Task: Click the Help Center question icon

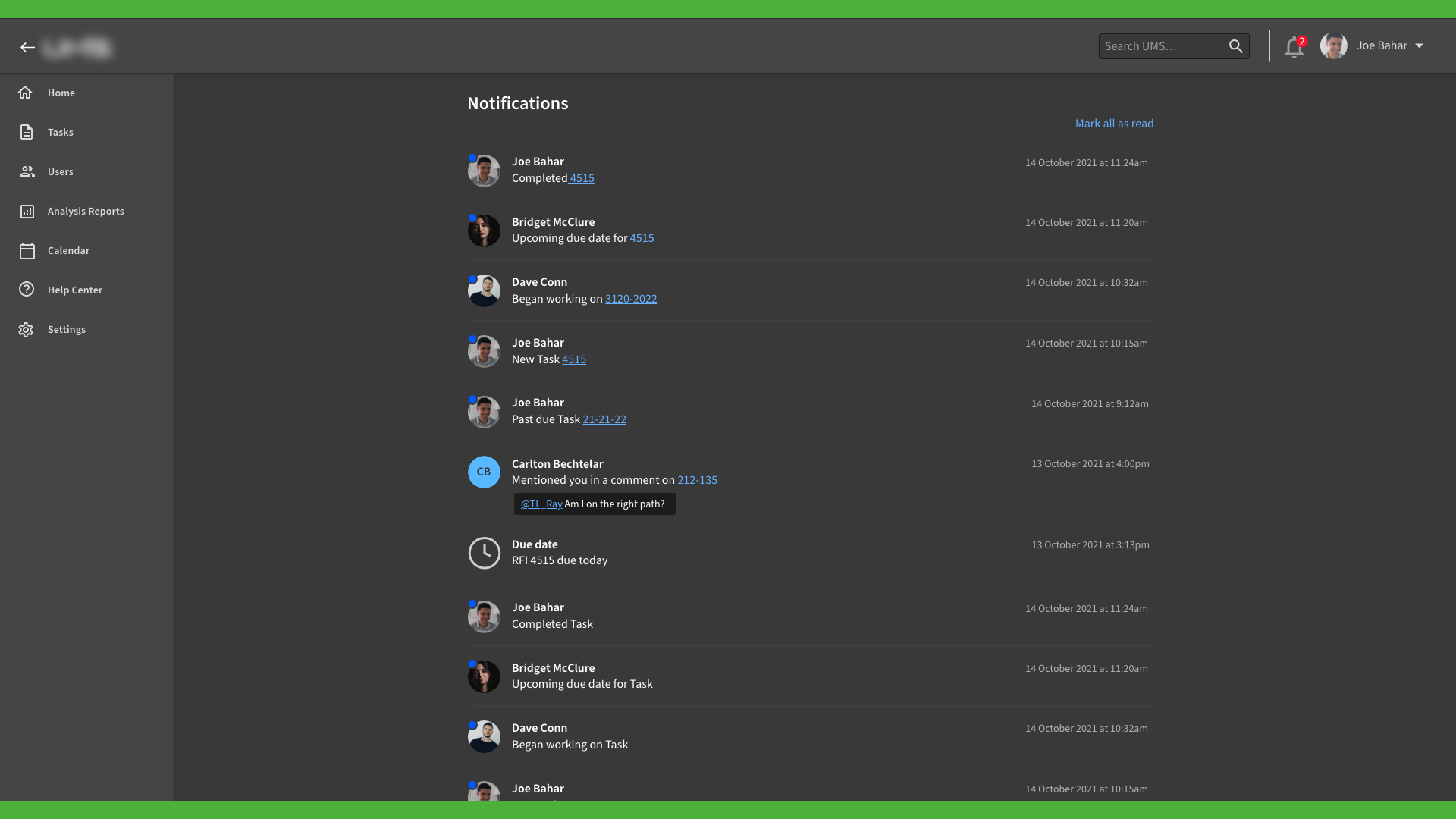Action: (27, 290)
